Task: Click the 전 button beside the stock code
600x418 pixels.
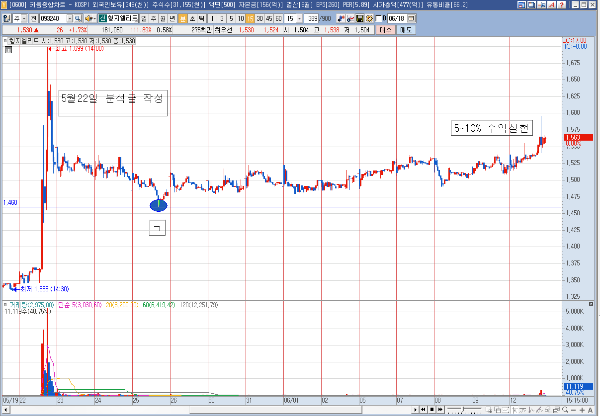Action: pyautogui.click(x=34, y=18)
